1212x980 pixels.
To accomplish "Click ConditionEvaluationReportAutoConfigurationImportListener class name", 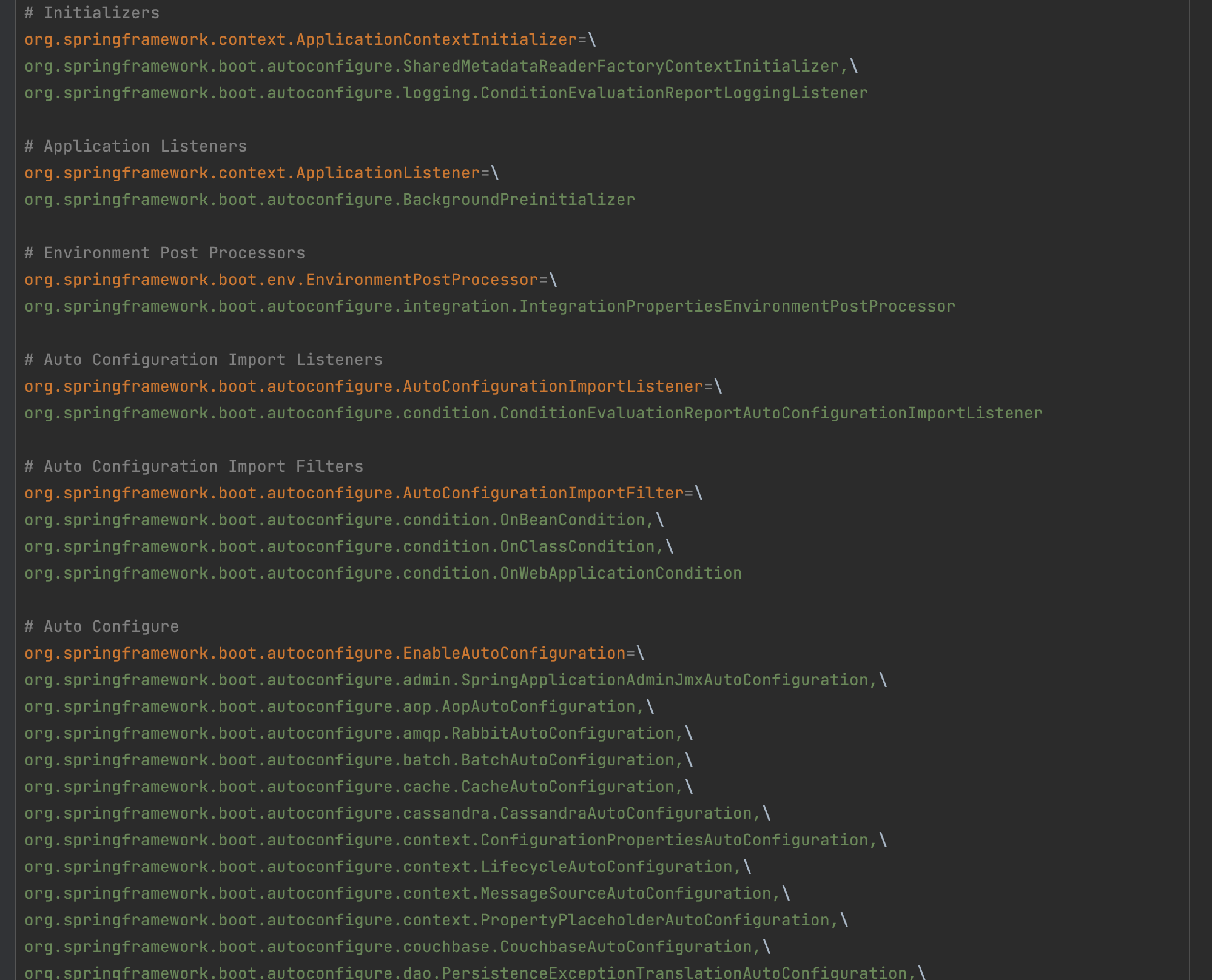I will 770,414.
